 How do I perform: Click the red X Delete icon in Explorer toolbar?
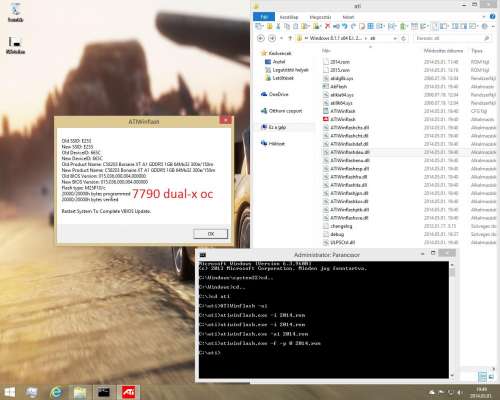(x=327, y=26)
